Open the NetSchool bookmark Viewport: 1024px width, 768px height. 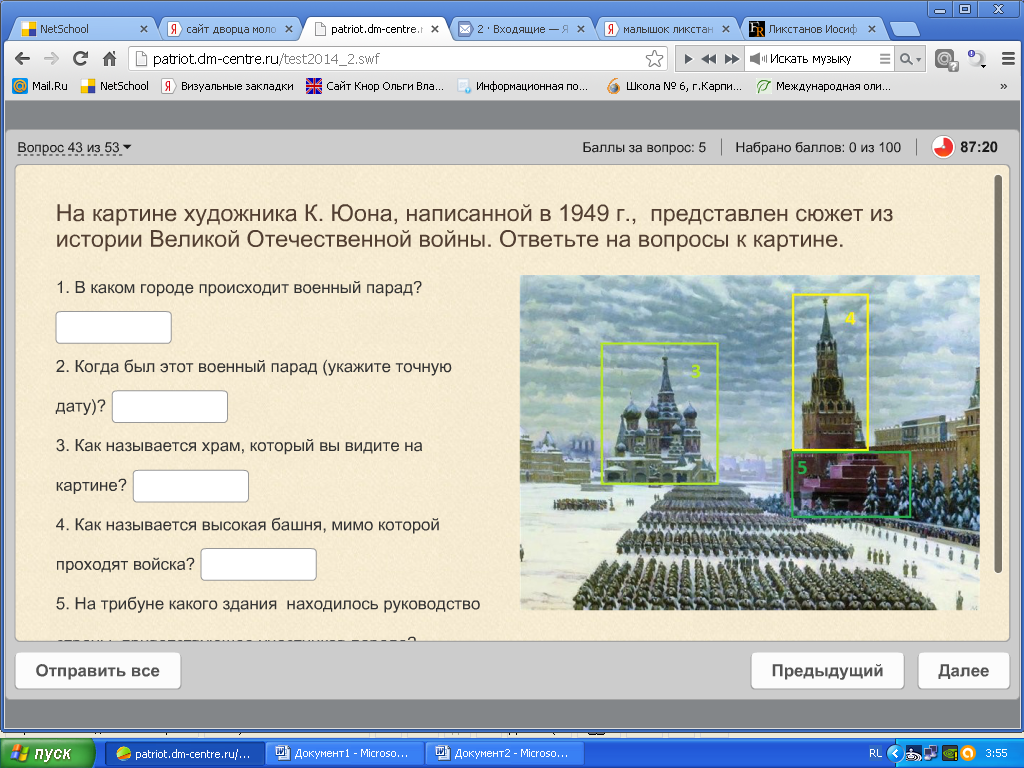pyautogui.click(x=114, y=86)
